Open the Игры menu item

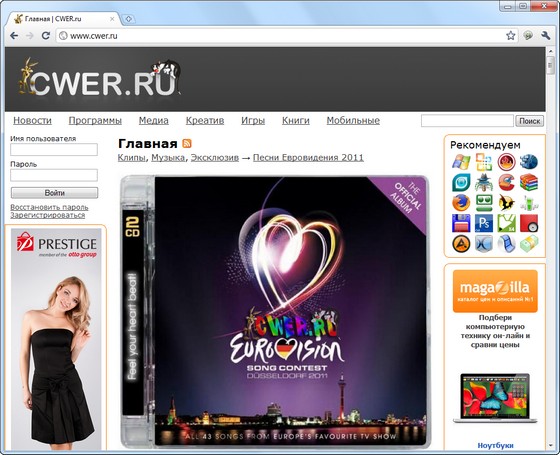point(253,121)
